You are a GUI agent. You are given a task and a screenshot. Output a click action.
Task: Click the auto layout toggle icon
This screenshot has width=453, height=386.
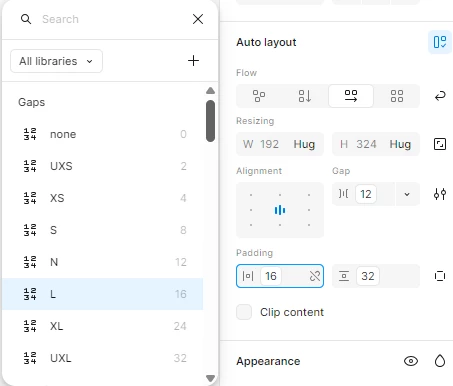440,42
